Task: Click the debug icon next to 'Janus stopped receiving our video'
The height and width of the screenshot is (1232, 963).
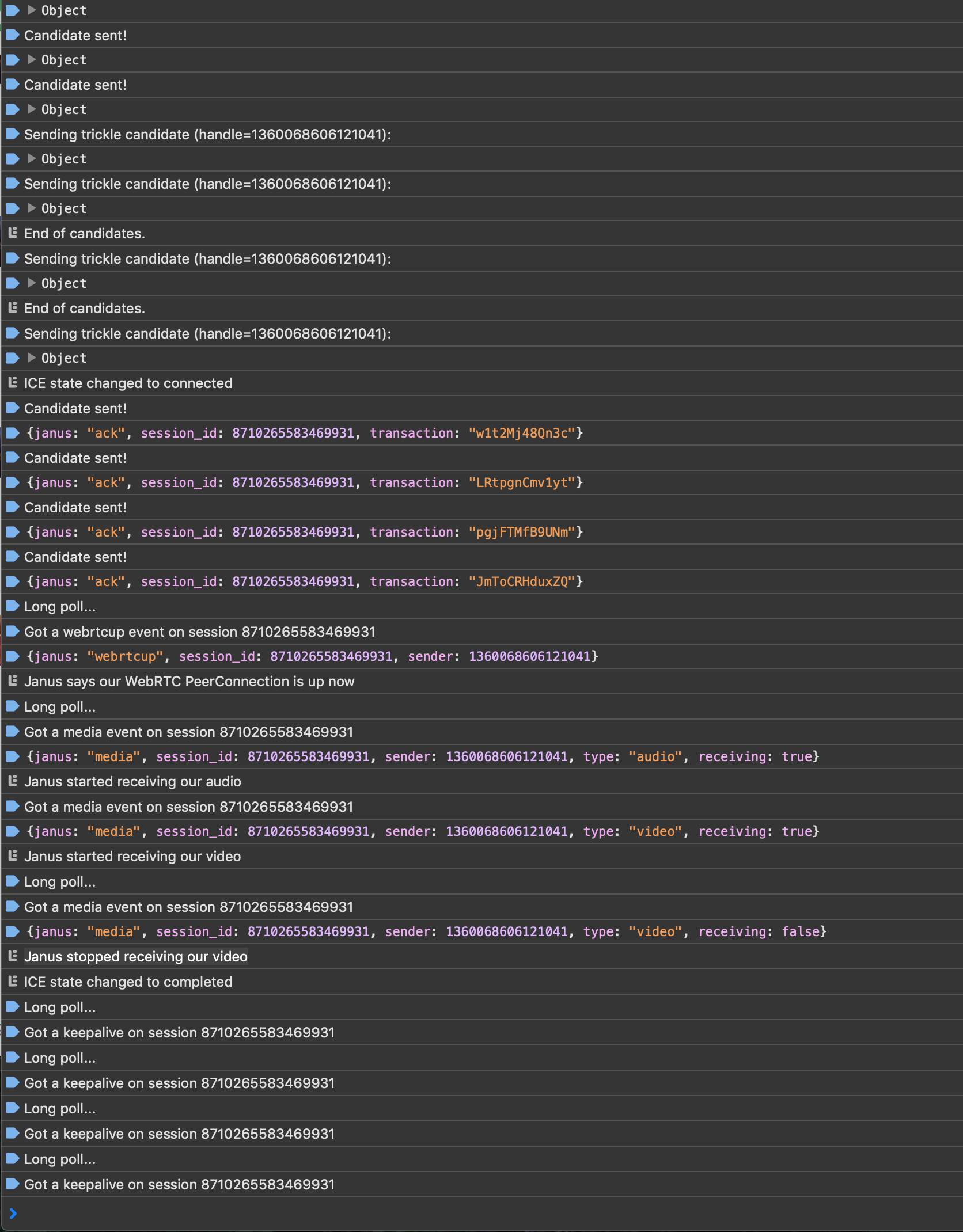Action: tap(13, 956)
